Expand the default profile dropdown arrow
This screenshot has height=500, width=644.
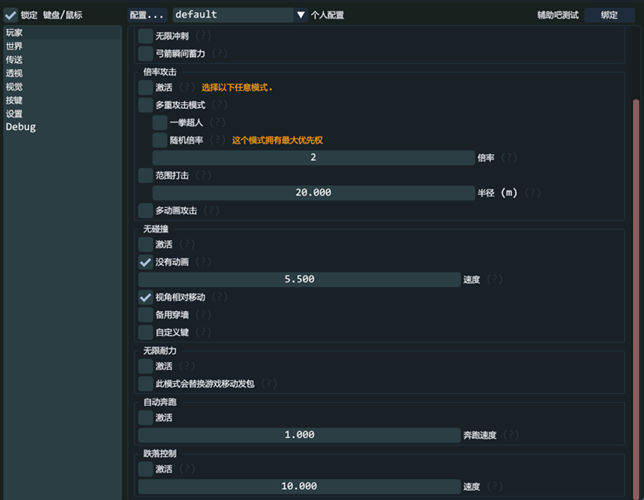(x=300, y=15)
